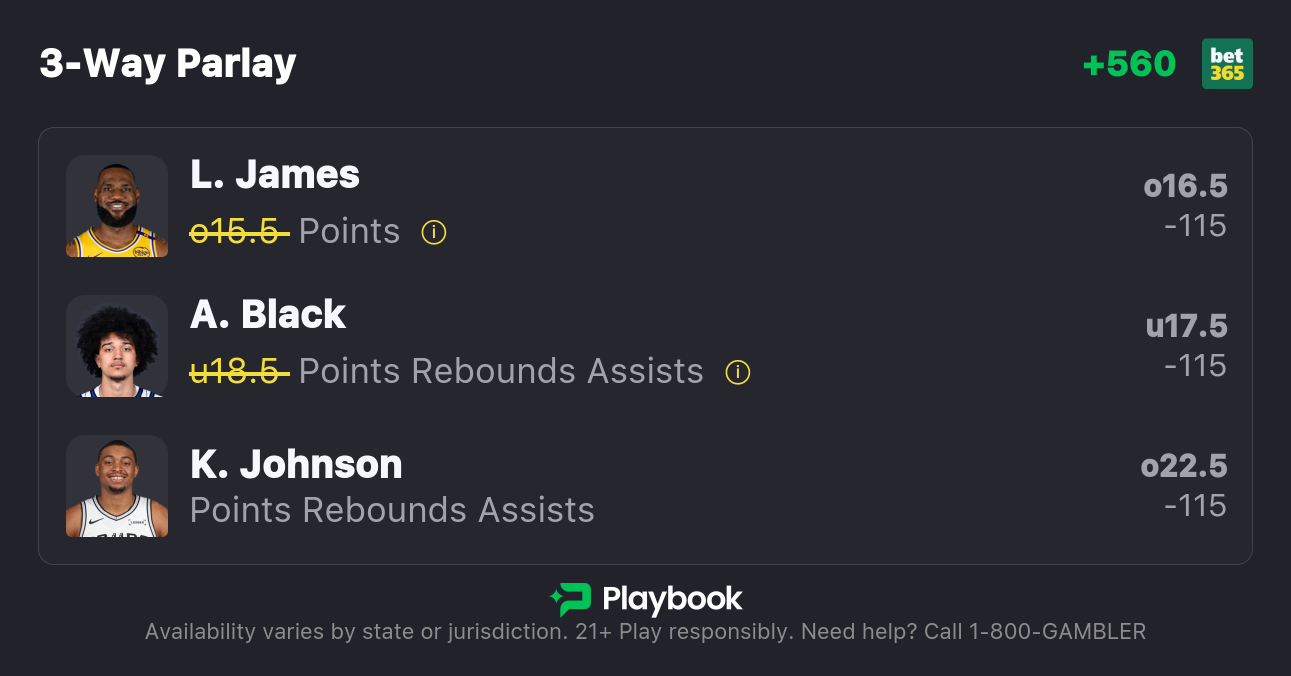Select the o16.5 line for L. James
The image size is (1291, 676).
[1185, 186]
